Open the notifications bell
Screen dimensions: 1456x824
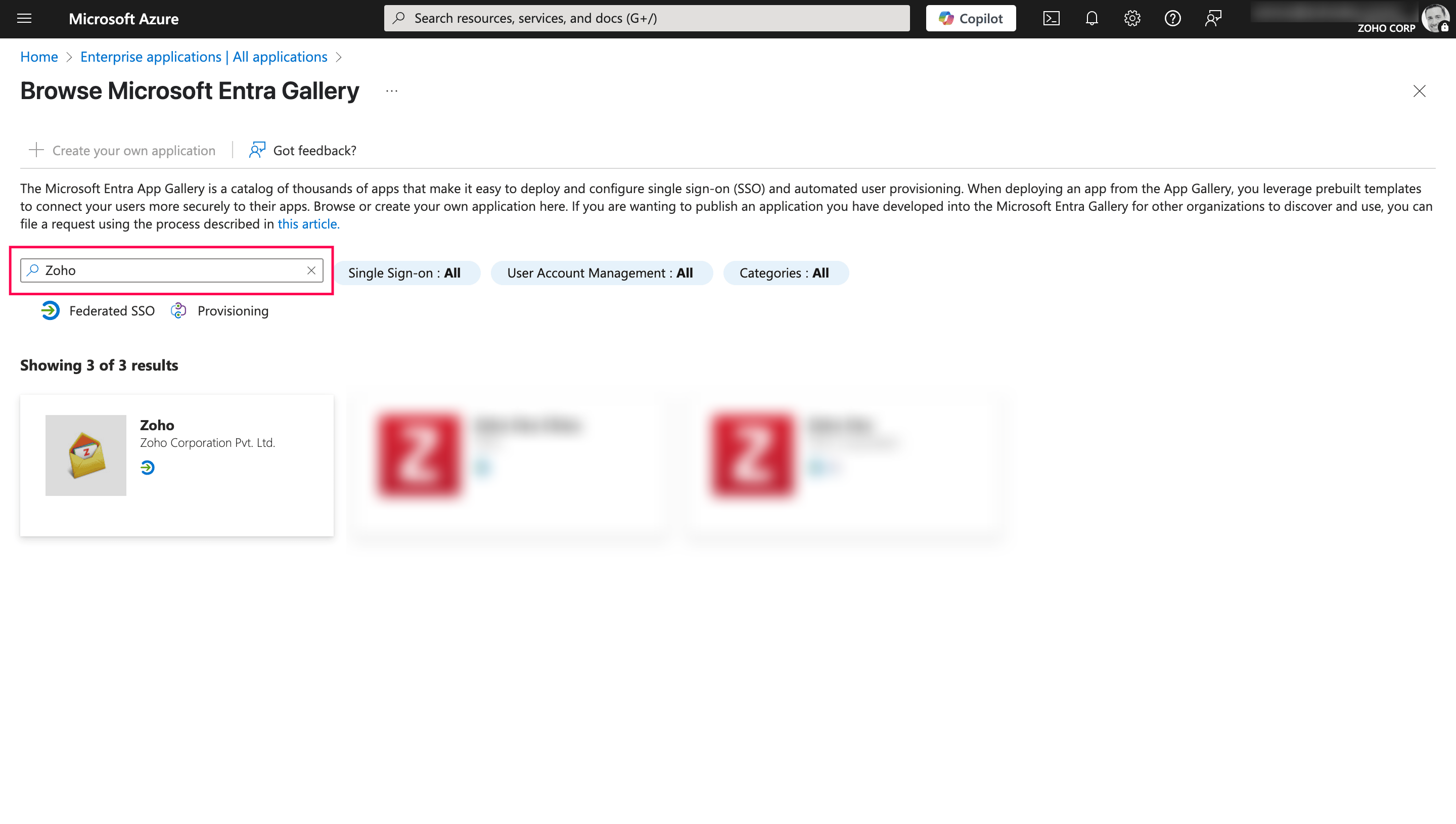[1091, 19]
